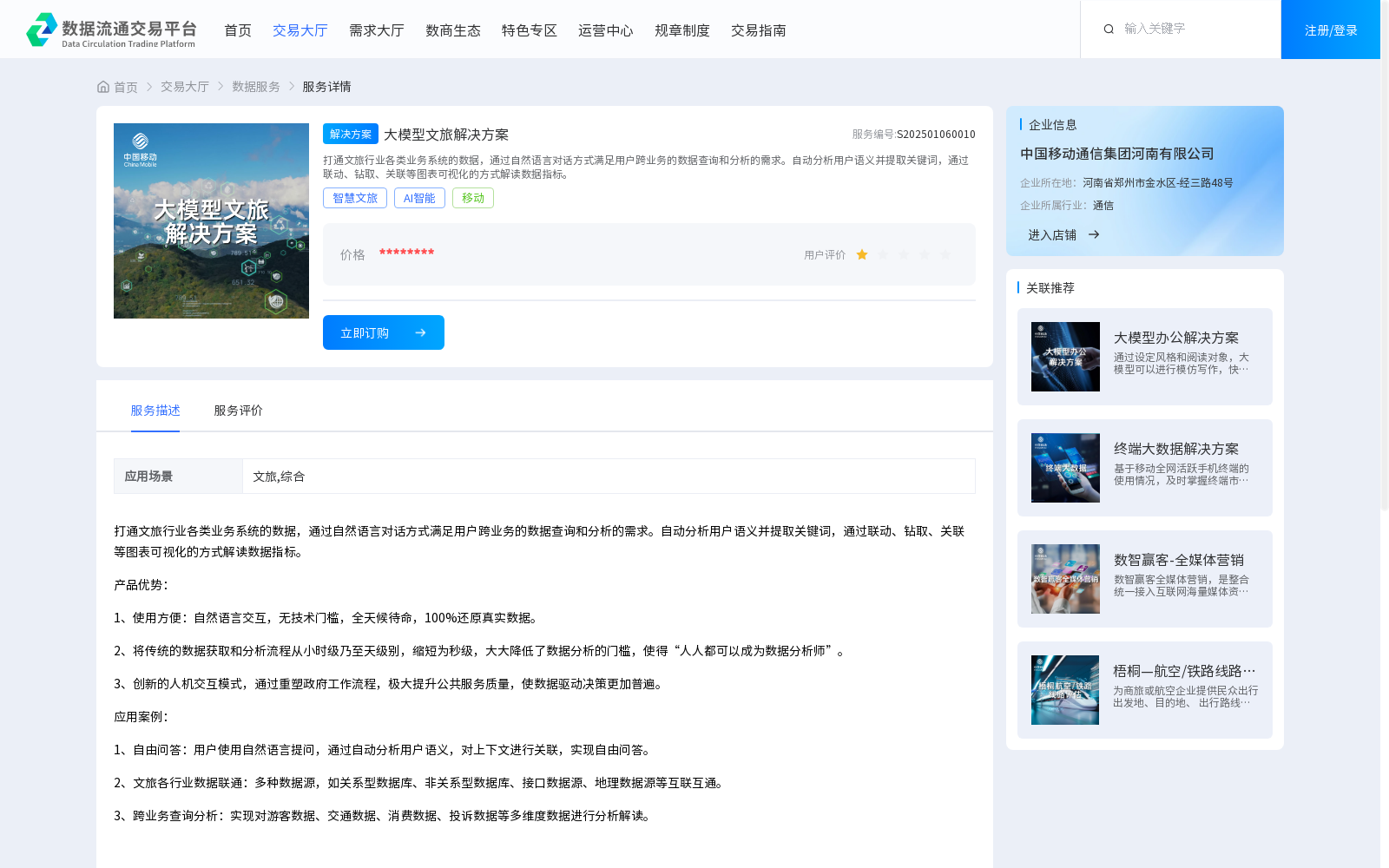
Task: Click the 文旅,综合 scenario value
Action: point(279,477)
